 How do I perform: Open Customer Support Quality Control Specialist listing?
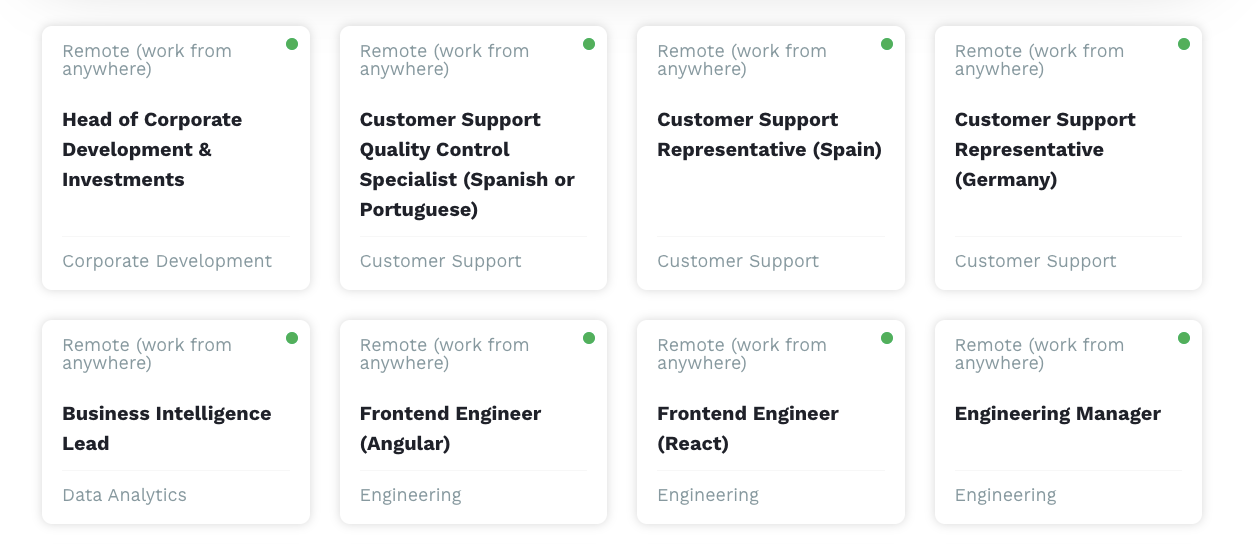click(x=467, y=164)
